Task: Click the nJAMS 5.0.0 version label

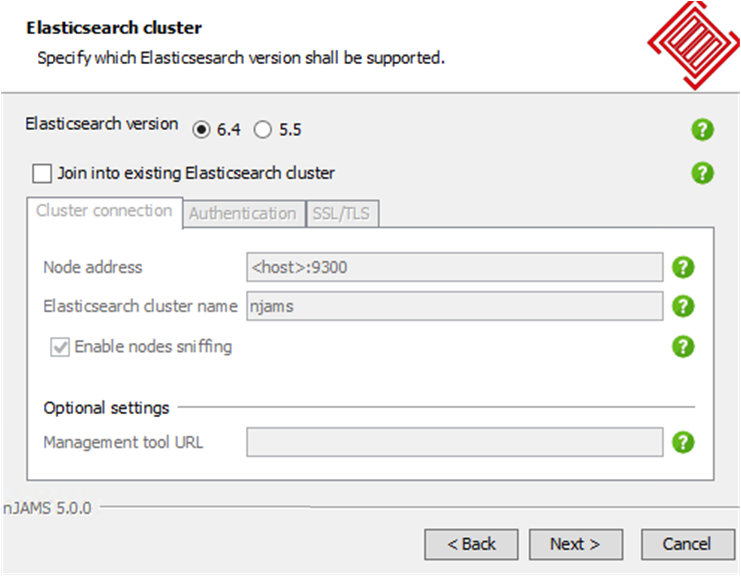Action: click(x=47, y=508)
